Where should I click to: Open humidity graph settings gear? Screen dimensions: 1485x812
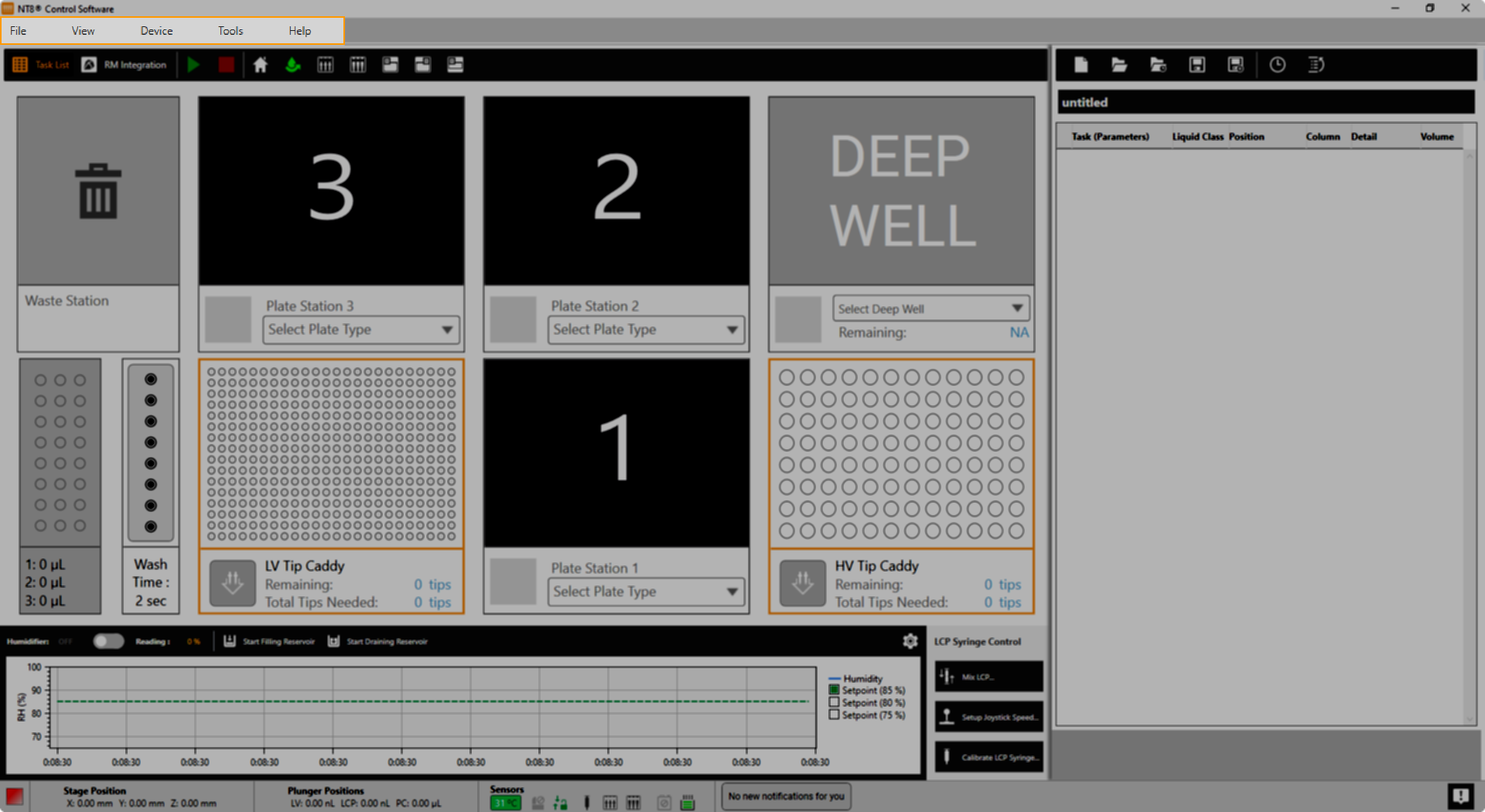pos(910,641)
